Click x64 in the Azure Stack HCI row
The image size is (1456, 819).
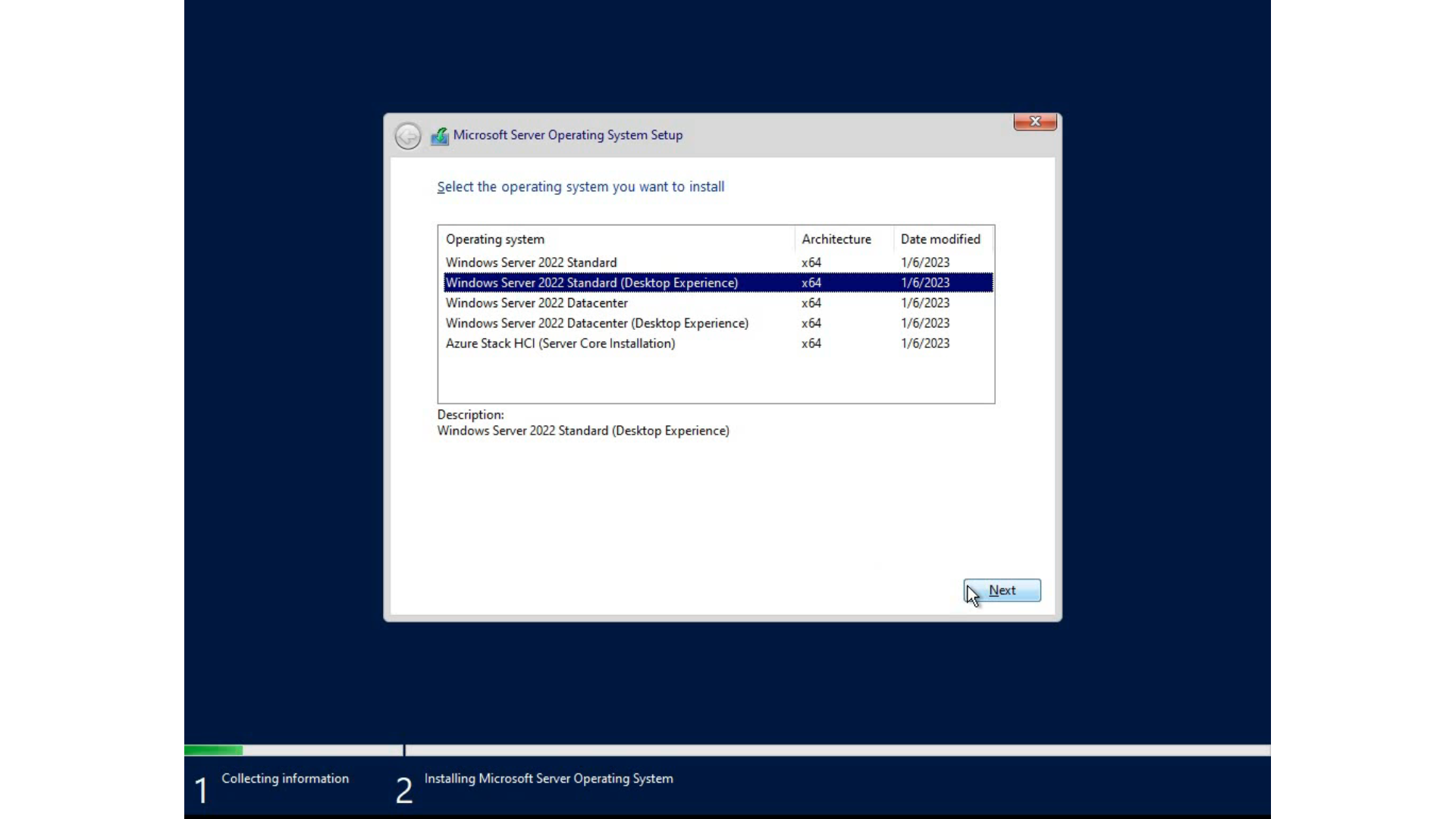(x=811, y=344)
